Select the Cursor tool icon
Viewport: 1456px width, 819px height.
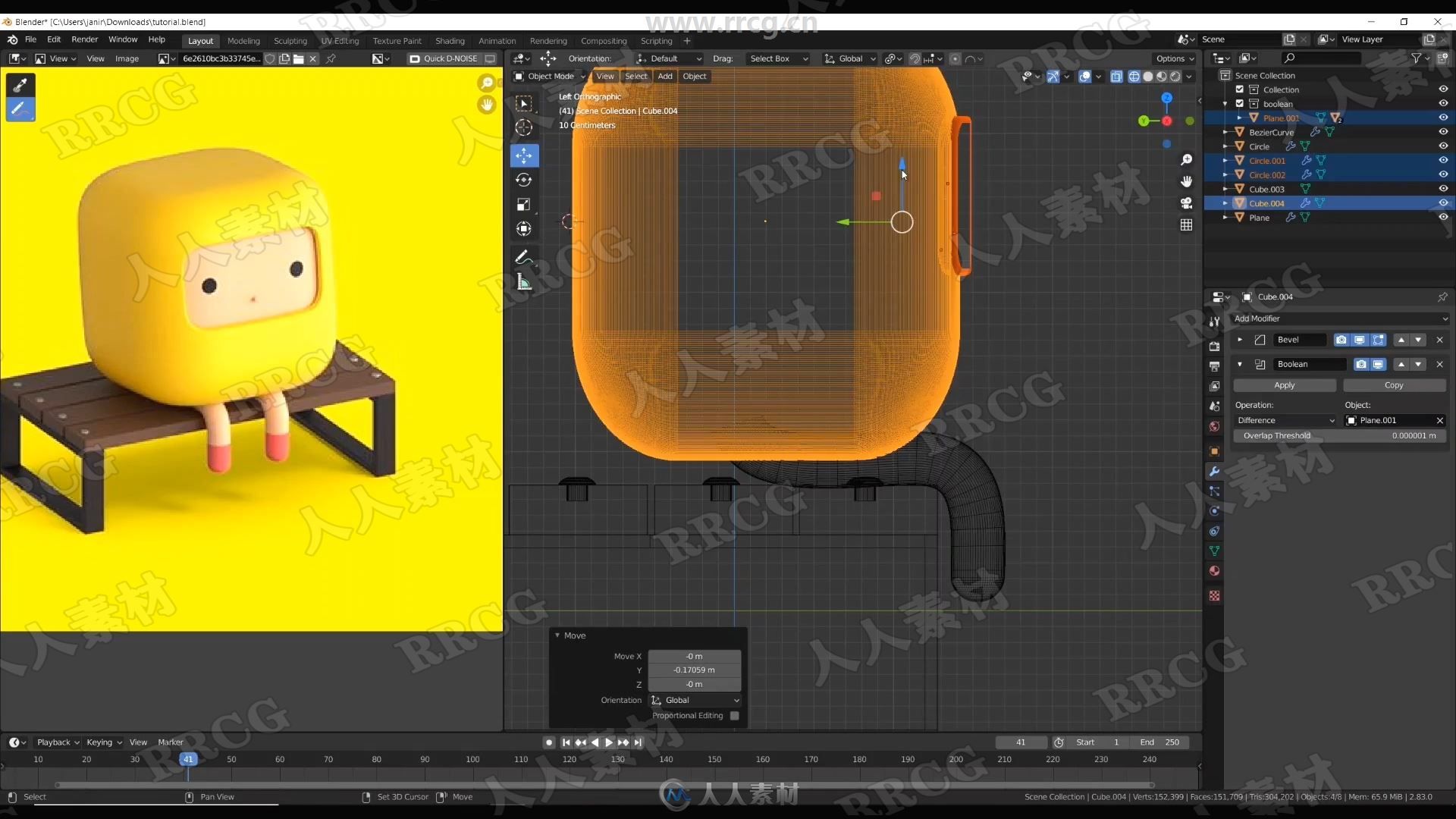coord(524,128)
